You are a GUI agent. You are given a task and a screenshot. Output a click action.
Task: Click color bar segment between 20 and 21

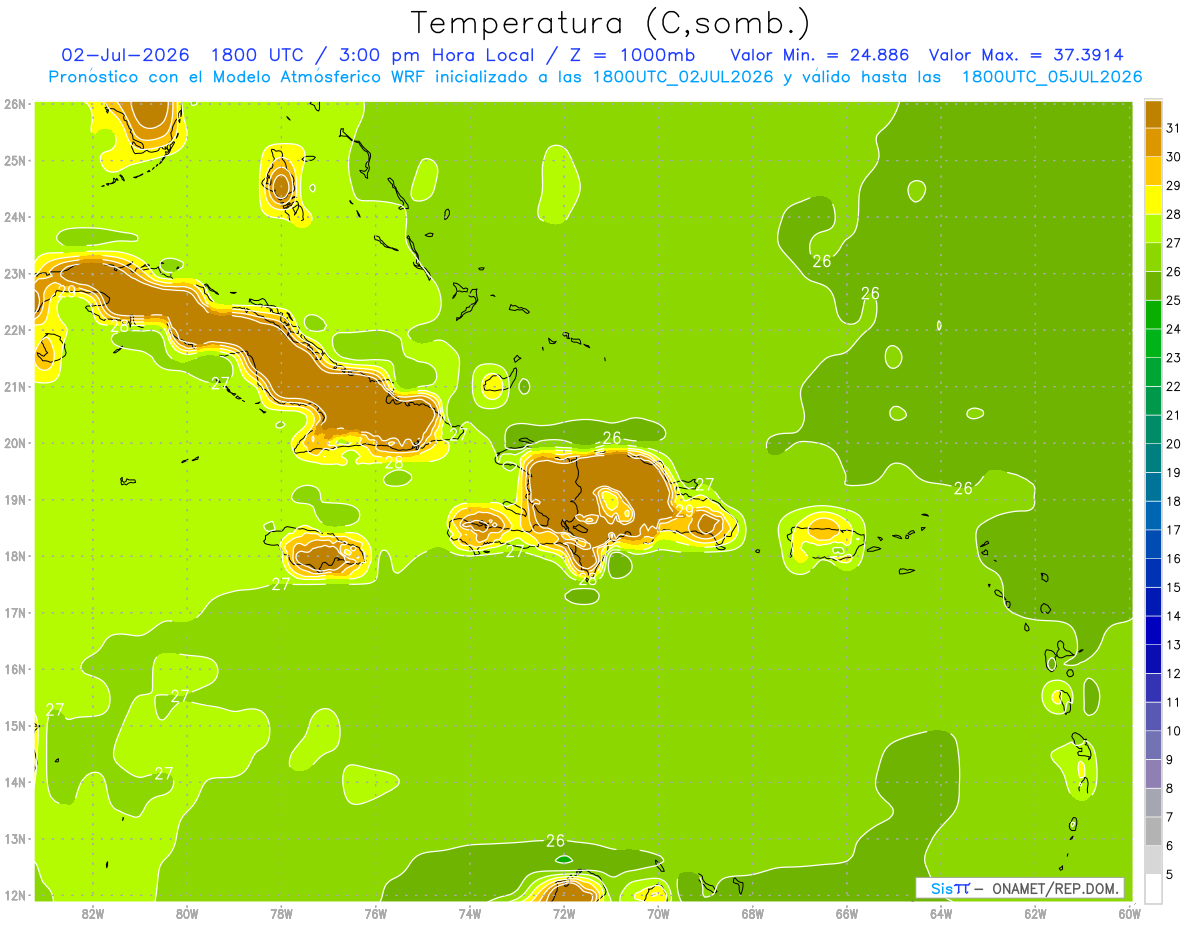1153,429
